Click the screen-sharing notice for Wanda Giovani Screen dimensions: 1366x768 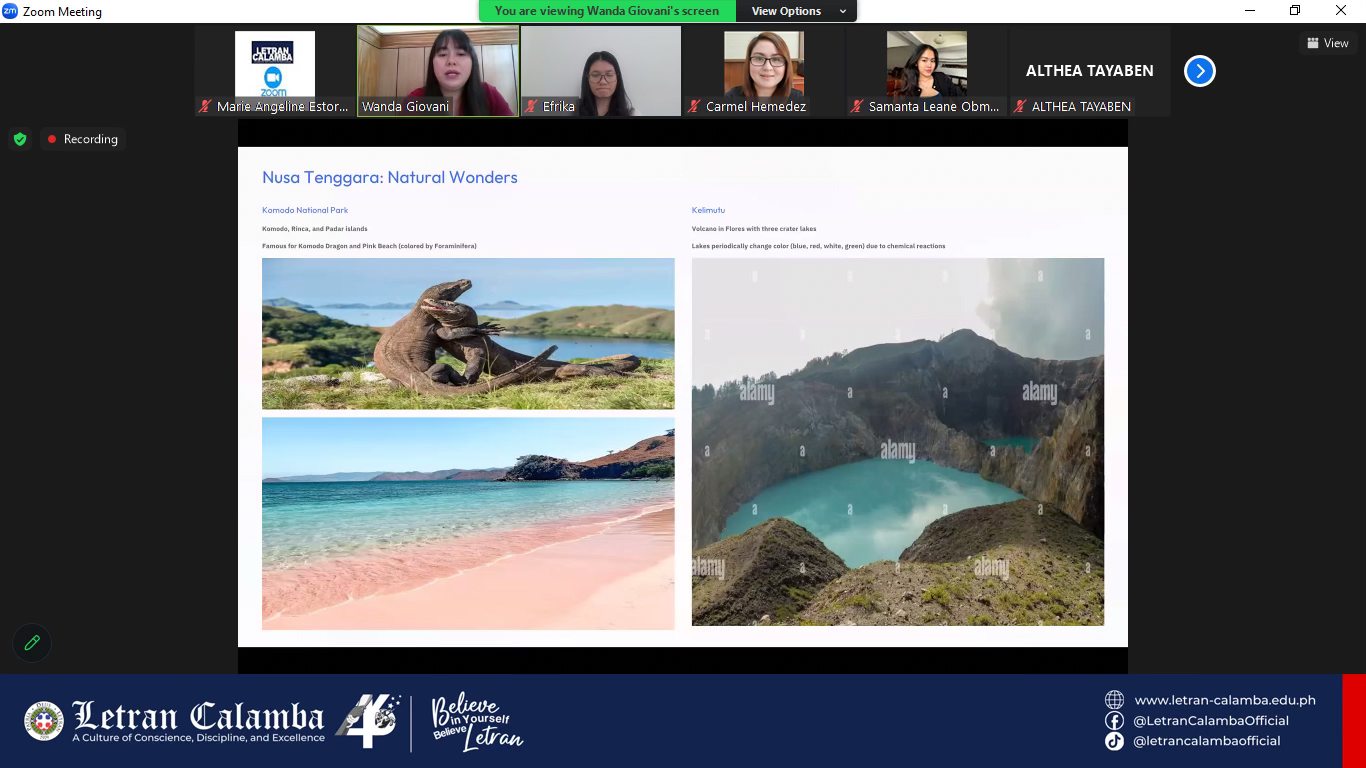(x=607, y=11)
